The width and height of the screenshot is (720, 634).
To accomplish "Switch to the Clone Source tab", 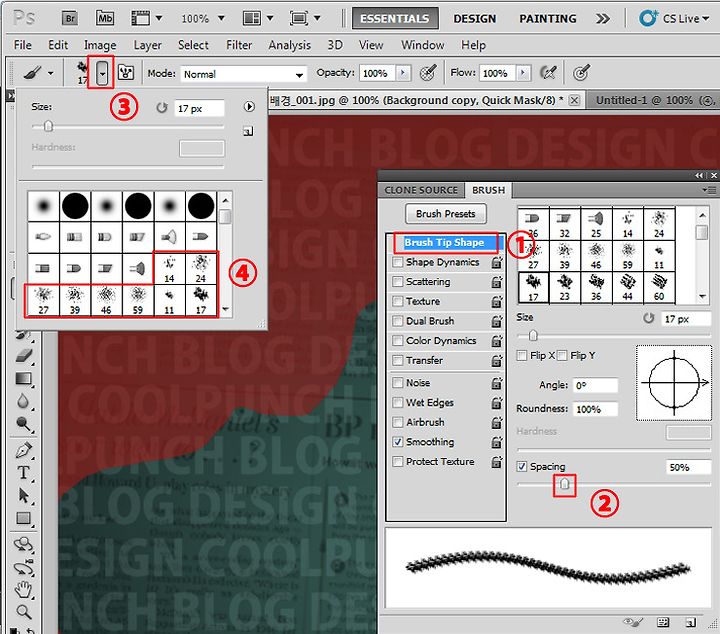I will [x=421, y=190].
